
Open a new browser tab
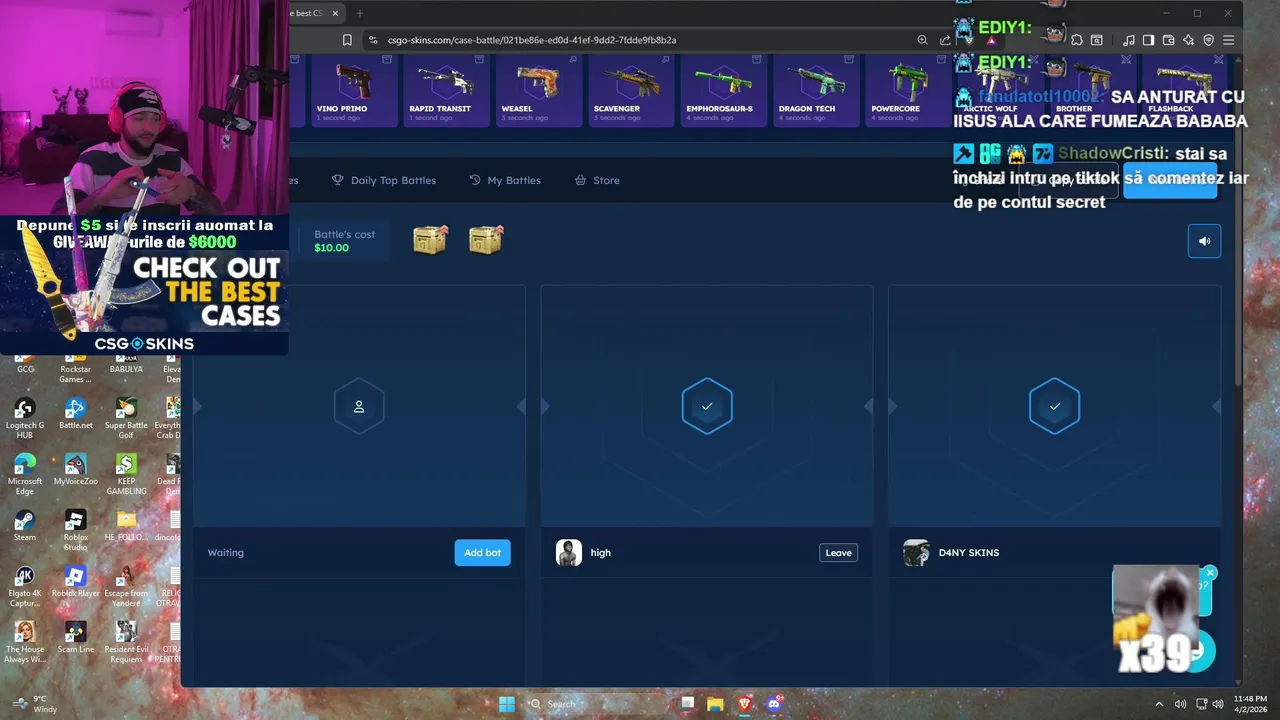[x=360, y=13]
